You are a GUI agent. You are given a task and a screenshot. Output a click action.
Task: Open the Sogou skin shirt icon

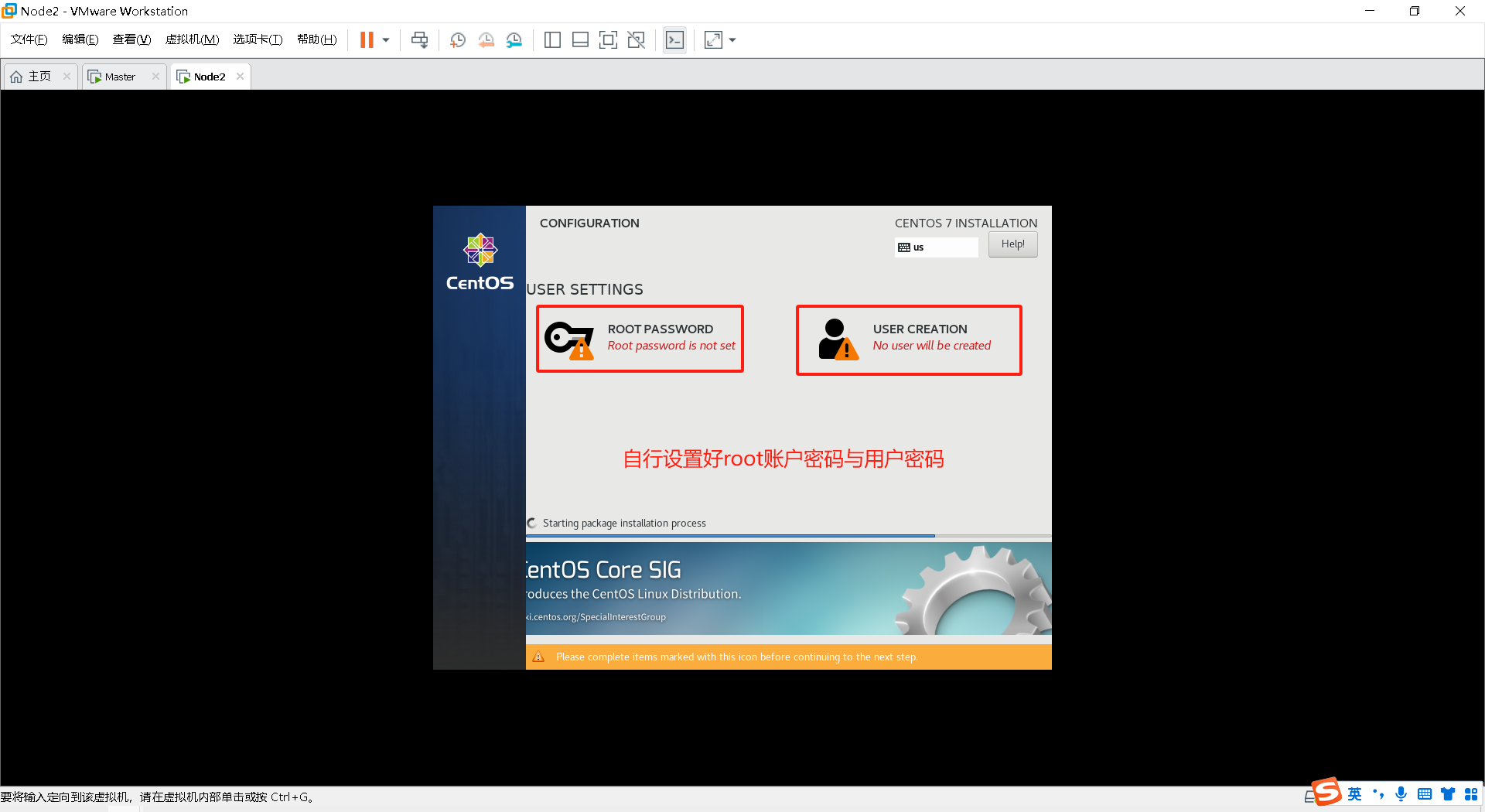click(1448, 794)
